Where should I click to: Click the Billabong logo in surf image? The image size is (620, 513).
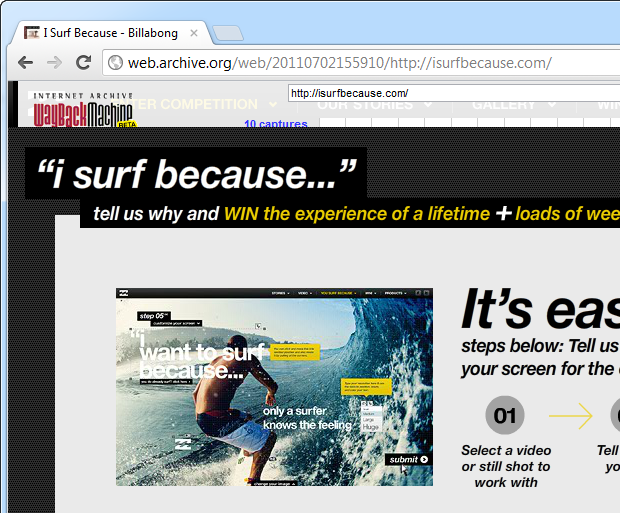coord(183,444)
